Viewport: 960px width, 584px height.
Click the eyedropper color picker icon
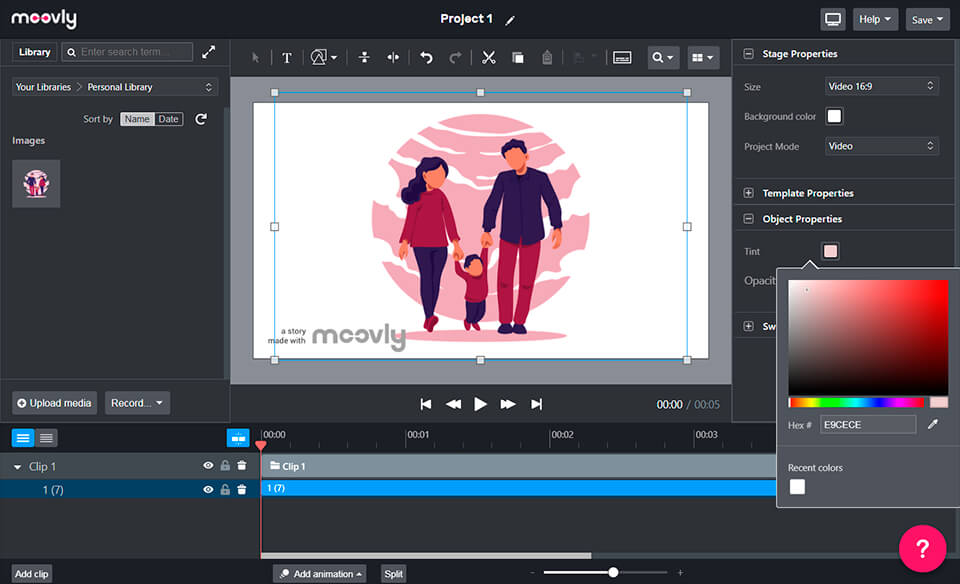coord(933,425)
